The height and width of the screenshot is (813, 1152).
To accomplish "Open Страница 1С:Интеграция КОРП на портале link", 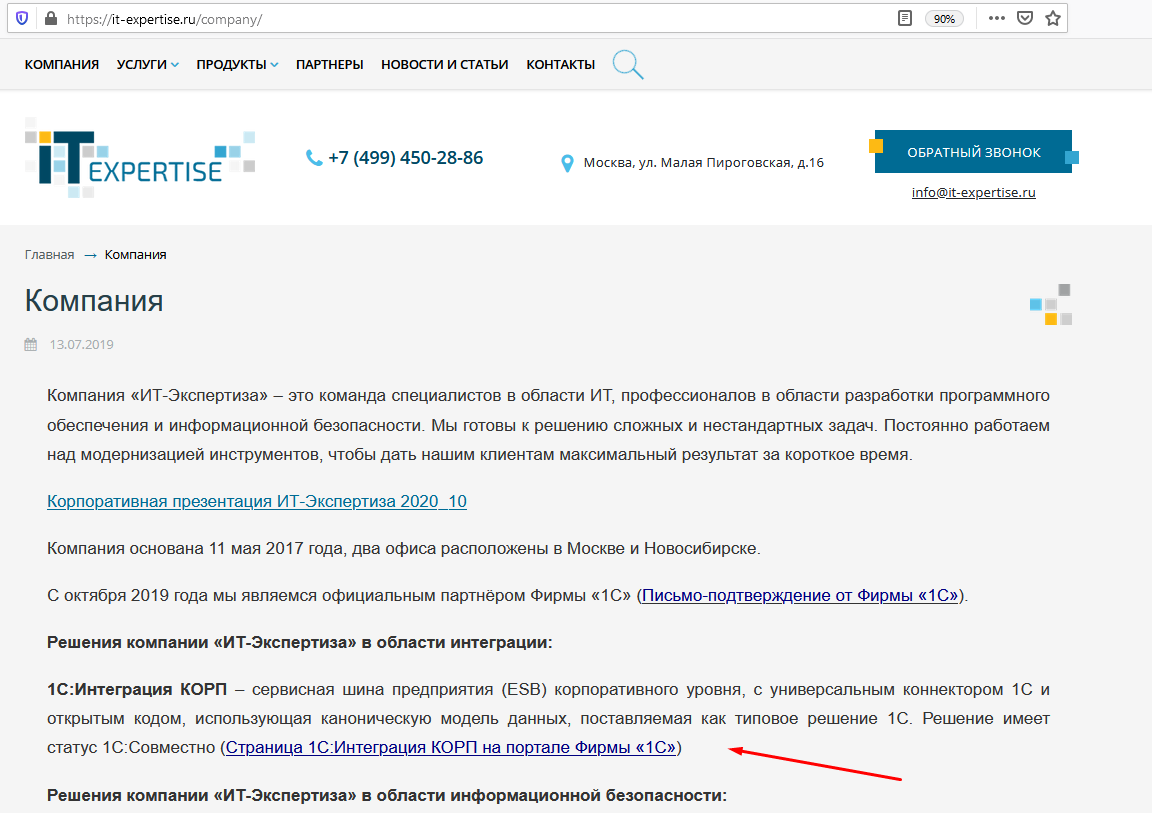I will [x=450, y=748].
